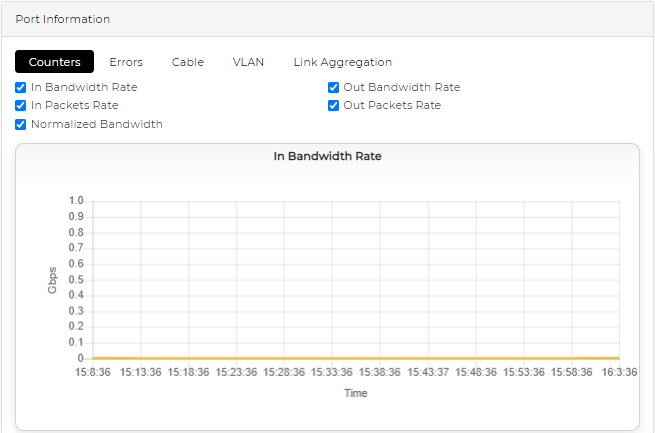Image resolution: width=655 pixels, height=433 pixels.
Task: Uncheck the In Bandwidth Rate checkbox
Action: click(21, 88)
